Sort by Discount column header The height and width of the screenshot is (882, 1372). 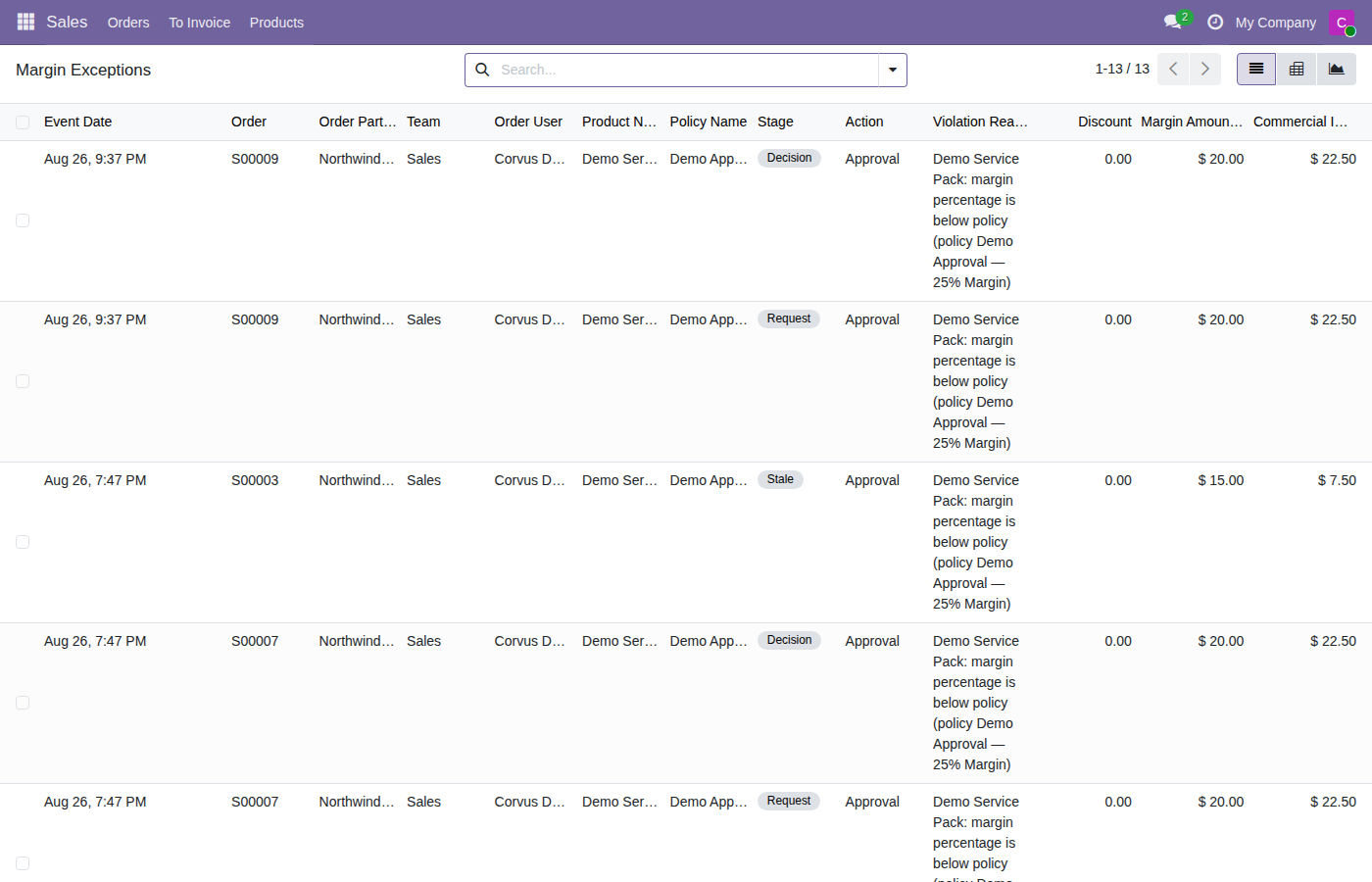pyautogui.click(x=1104, y=122)
